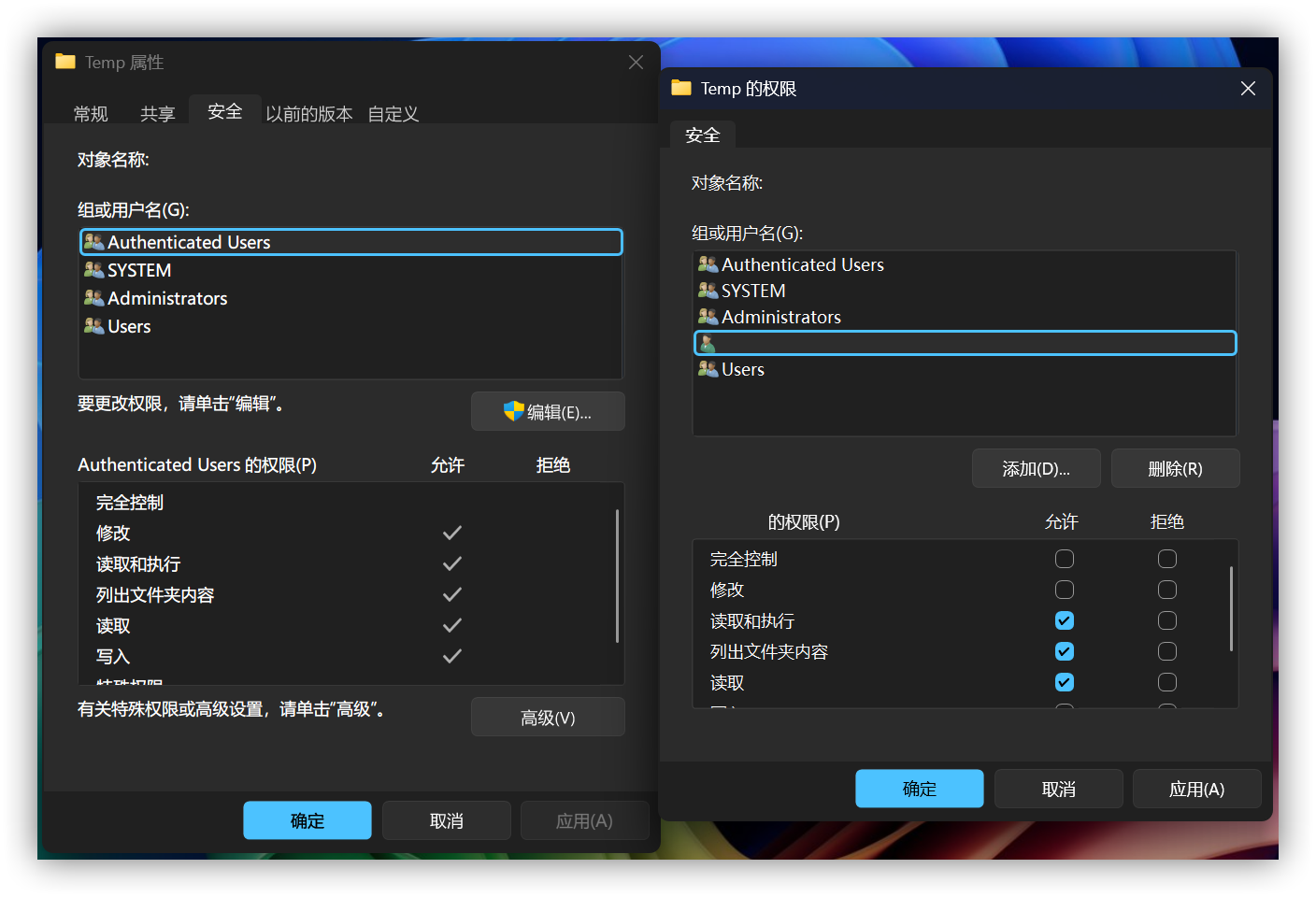Check the 拒绝 box for 修改
The image size is (1316, 897).
point(1167,590)
